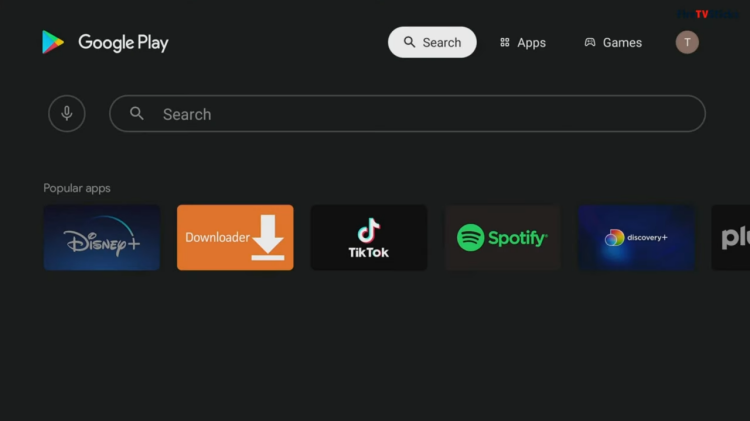The height and width of the screenshot is (421, 750).
Task: Click inside the Search text field
Action: click(x=408, y=113)
